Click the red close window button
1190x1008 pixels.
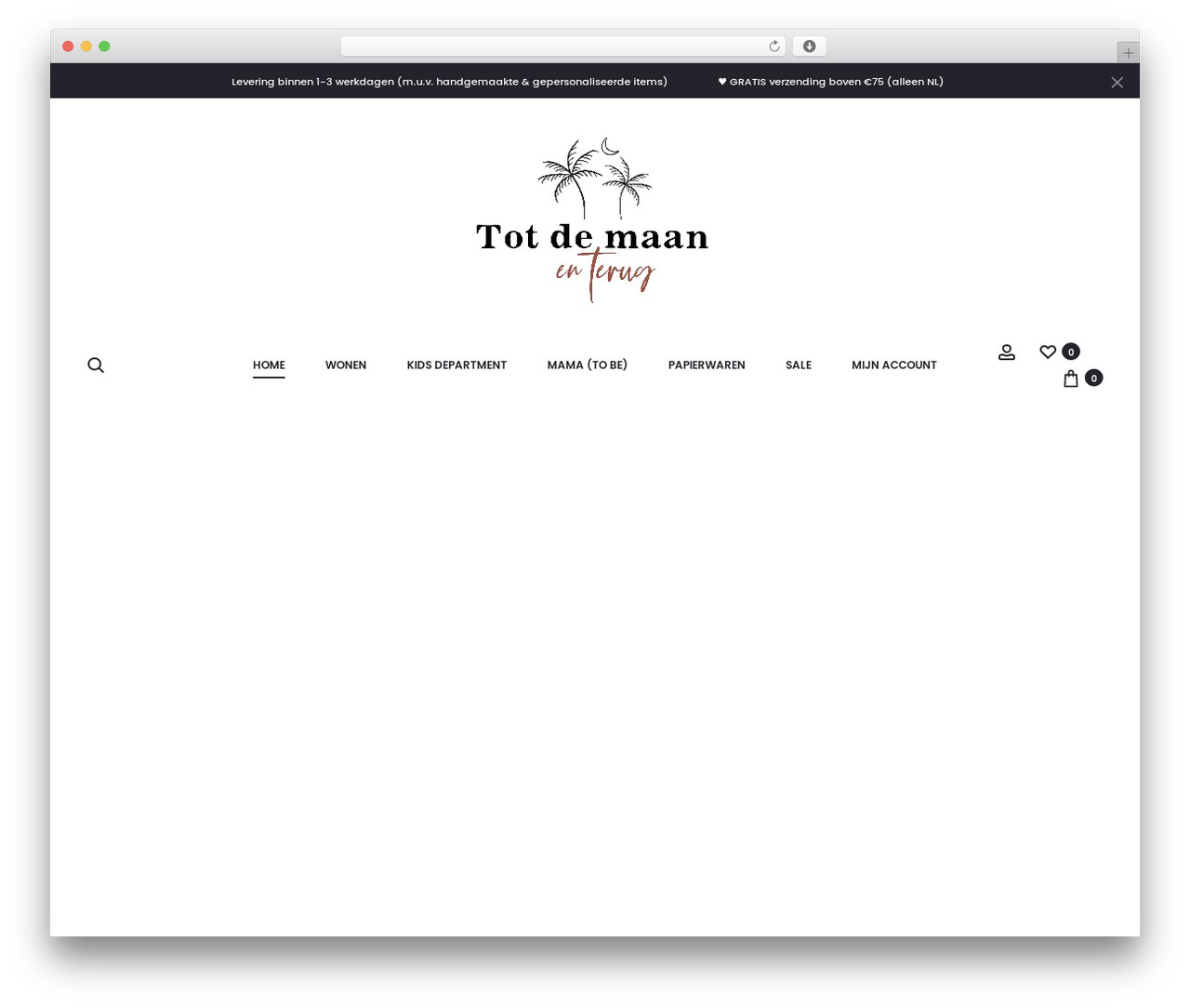tap(68, 46)
